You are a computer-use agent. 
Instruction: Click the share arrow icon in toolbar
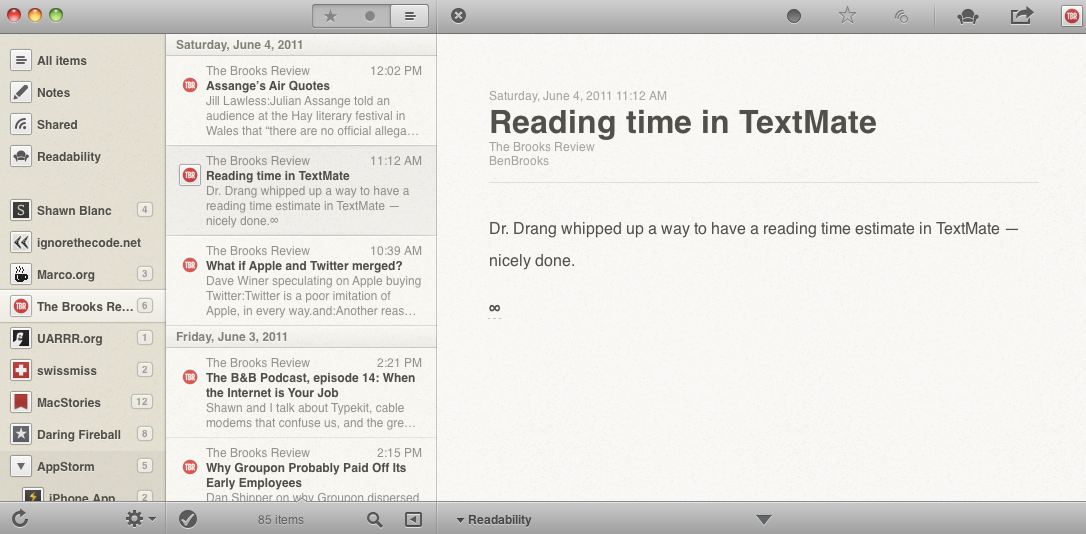pos(1021,15)
